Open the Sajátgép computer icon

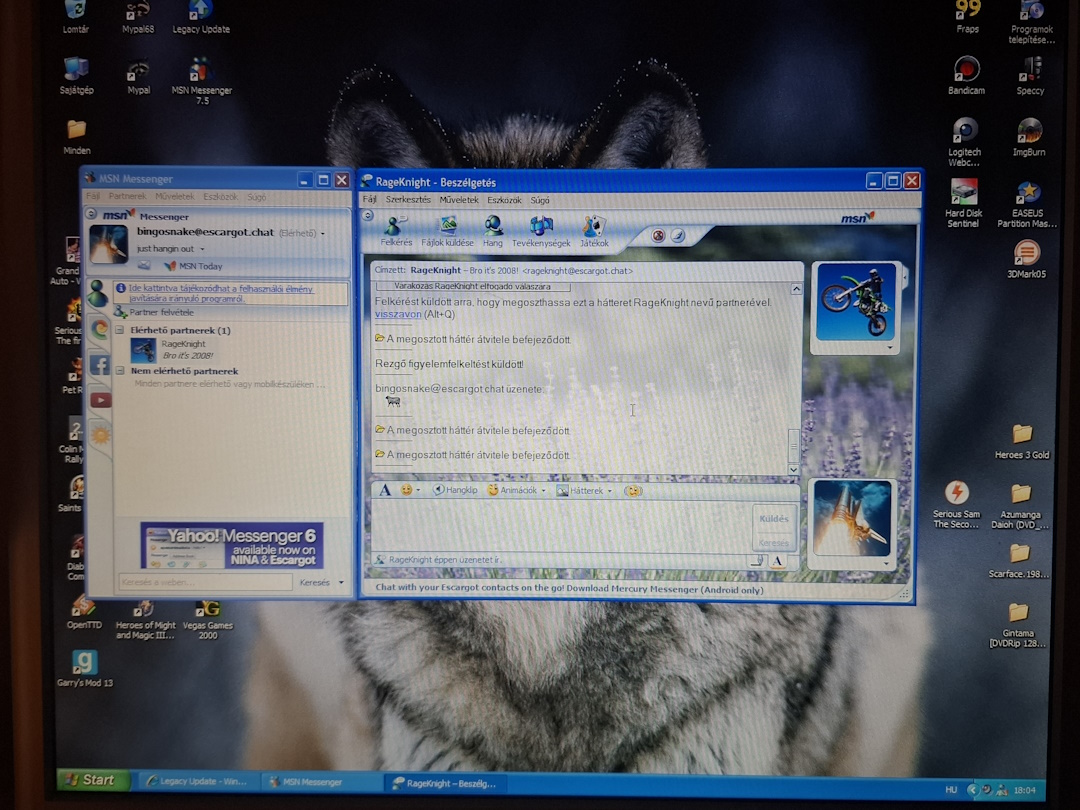click(x=76, y=76)
